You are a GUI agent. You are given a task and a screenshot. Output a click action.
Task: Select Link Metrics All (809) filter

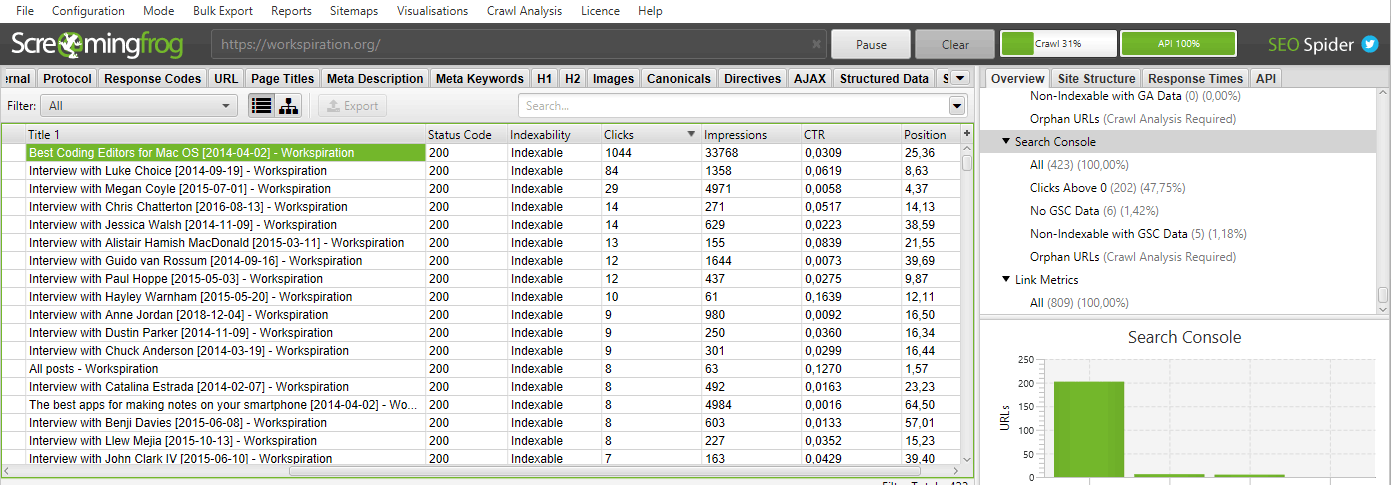pyautogui.click(x=1079, y=302)
